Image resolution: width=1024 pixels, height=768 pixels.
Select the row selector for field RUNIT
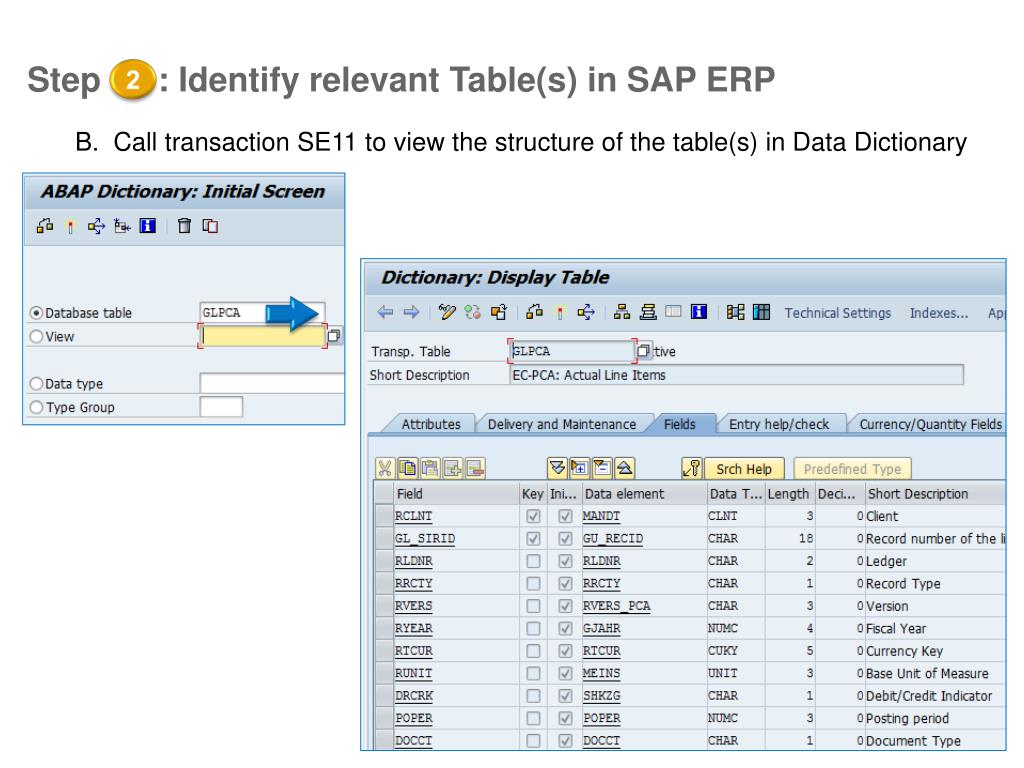point(385,673)
